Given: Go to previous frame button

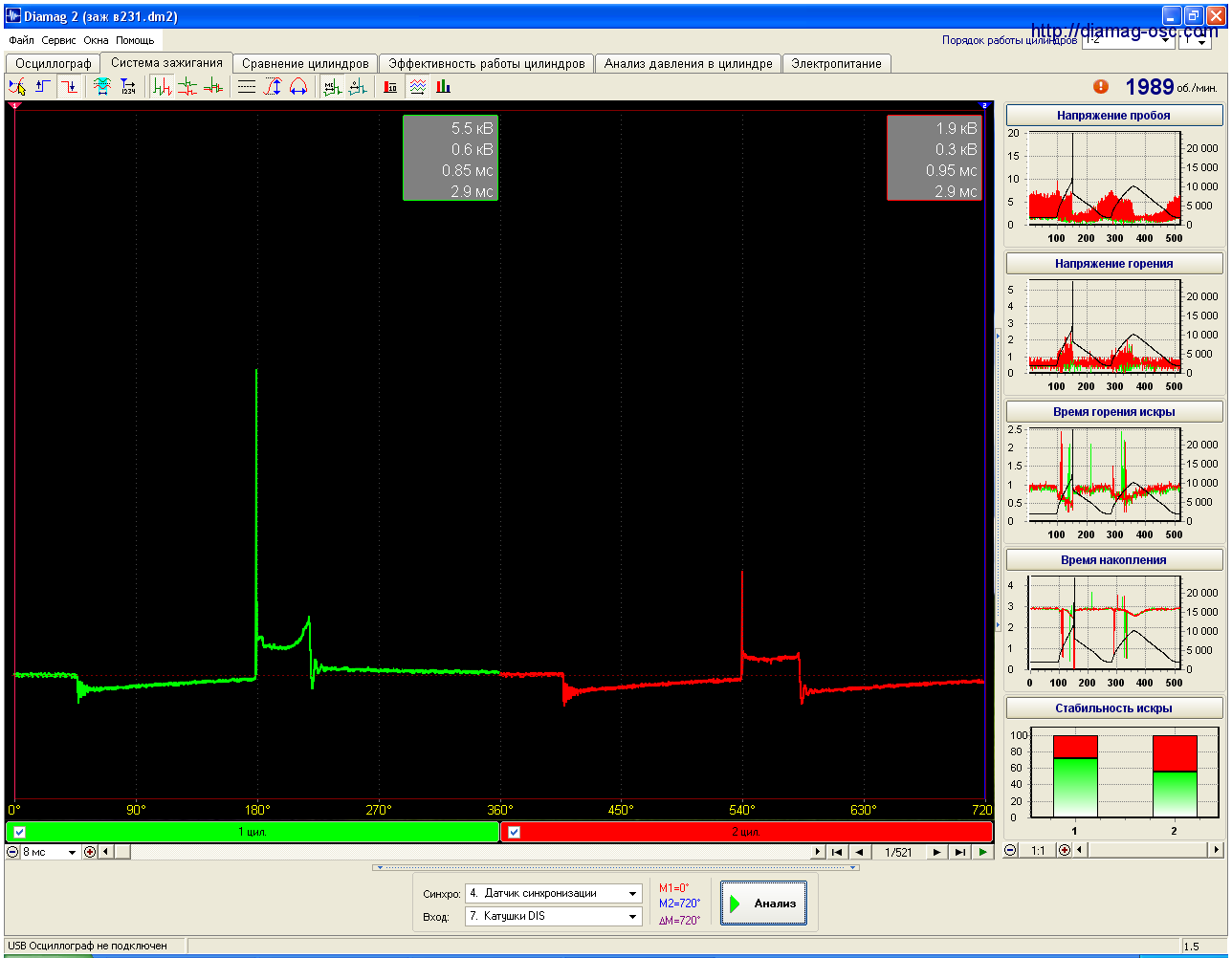Looking at the screenshot, I should (x=859, y=852).
